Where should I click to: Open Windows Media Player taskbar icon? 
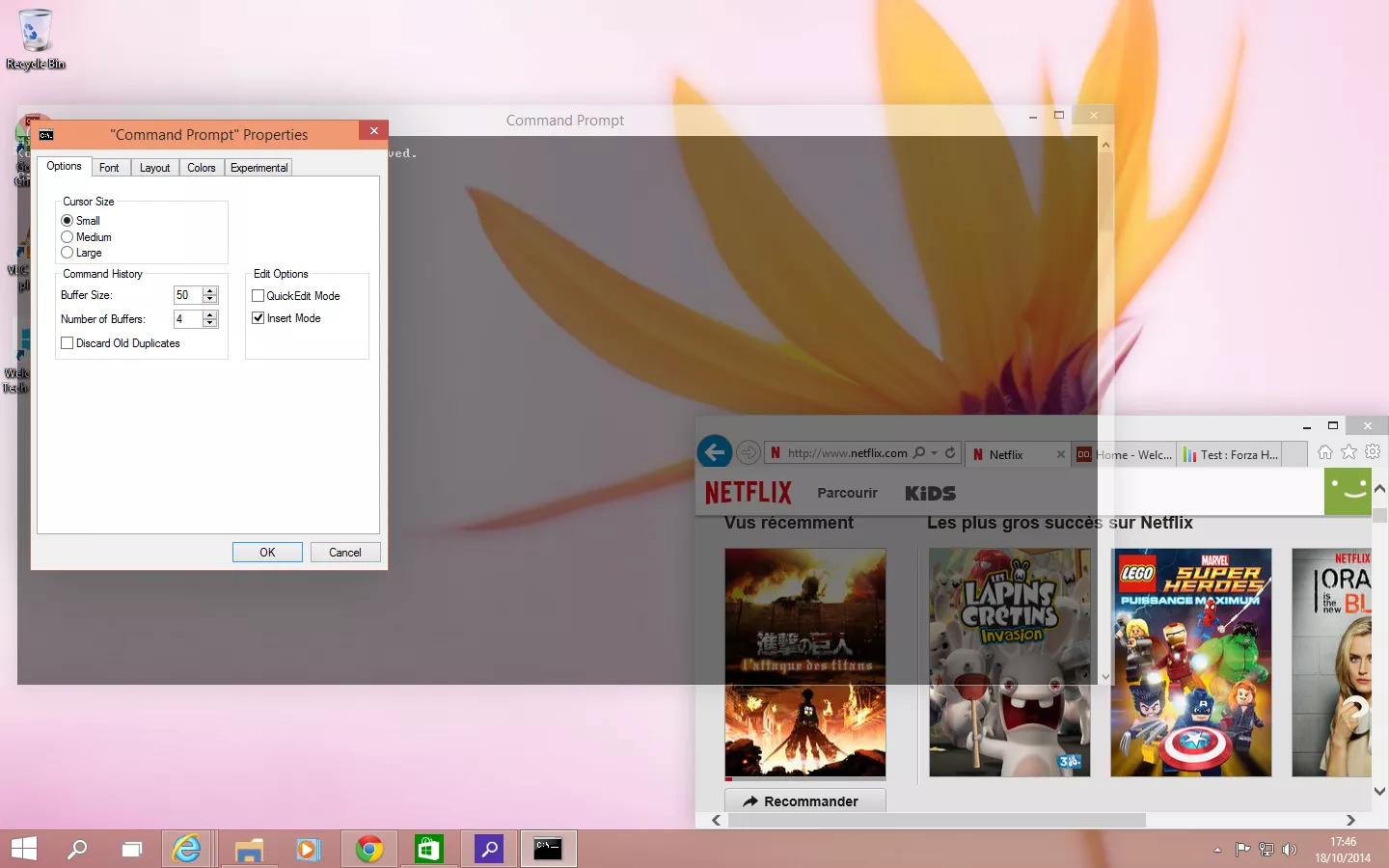pyautogui.click(x=308, y=849)
